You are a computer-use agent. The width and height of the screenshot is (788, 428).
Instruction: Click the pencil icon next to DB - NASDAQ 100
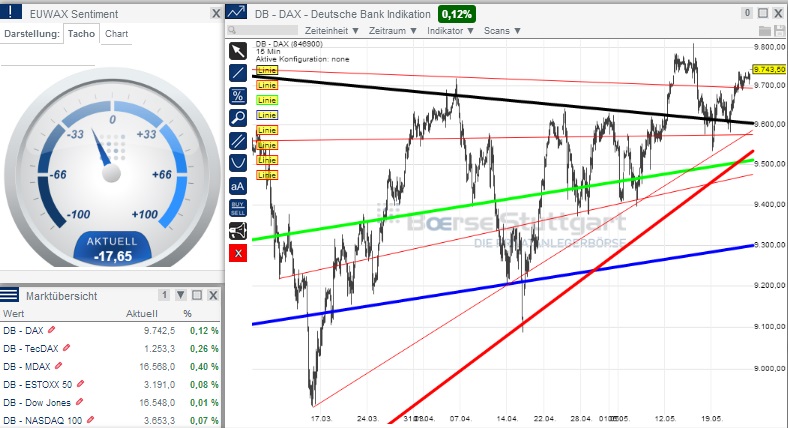90,419
